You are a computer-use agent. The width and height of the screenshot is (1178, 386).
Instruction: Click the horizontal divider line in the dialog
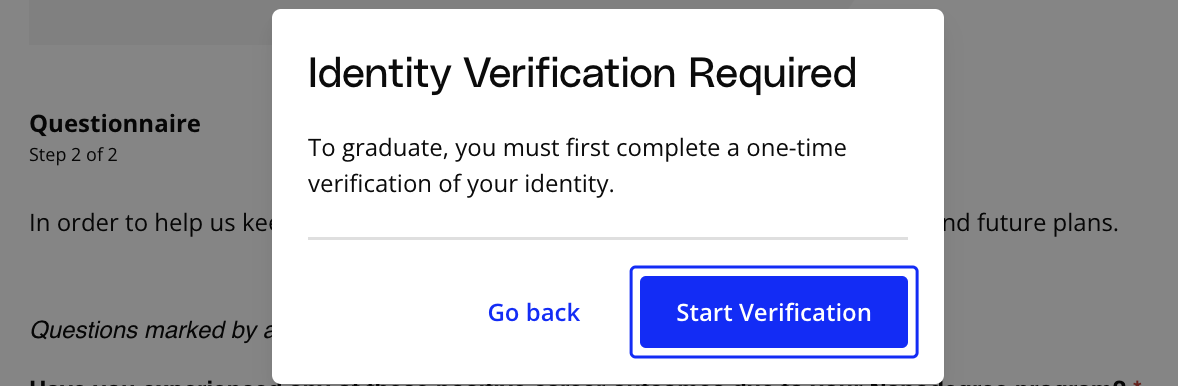click(x=608, y=238)
